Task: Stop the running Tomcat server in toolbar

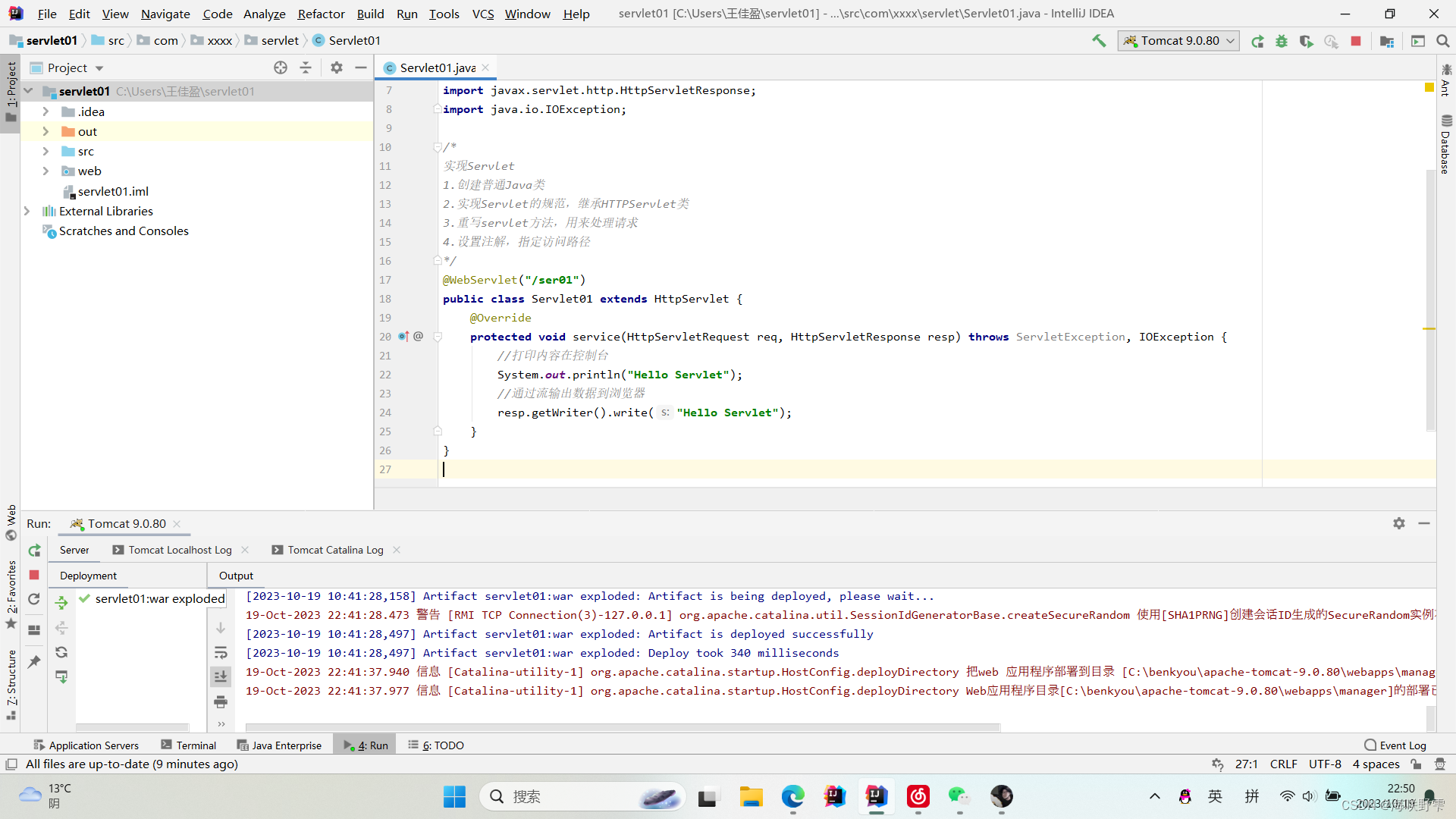Action: point(1356,41)
